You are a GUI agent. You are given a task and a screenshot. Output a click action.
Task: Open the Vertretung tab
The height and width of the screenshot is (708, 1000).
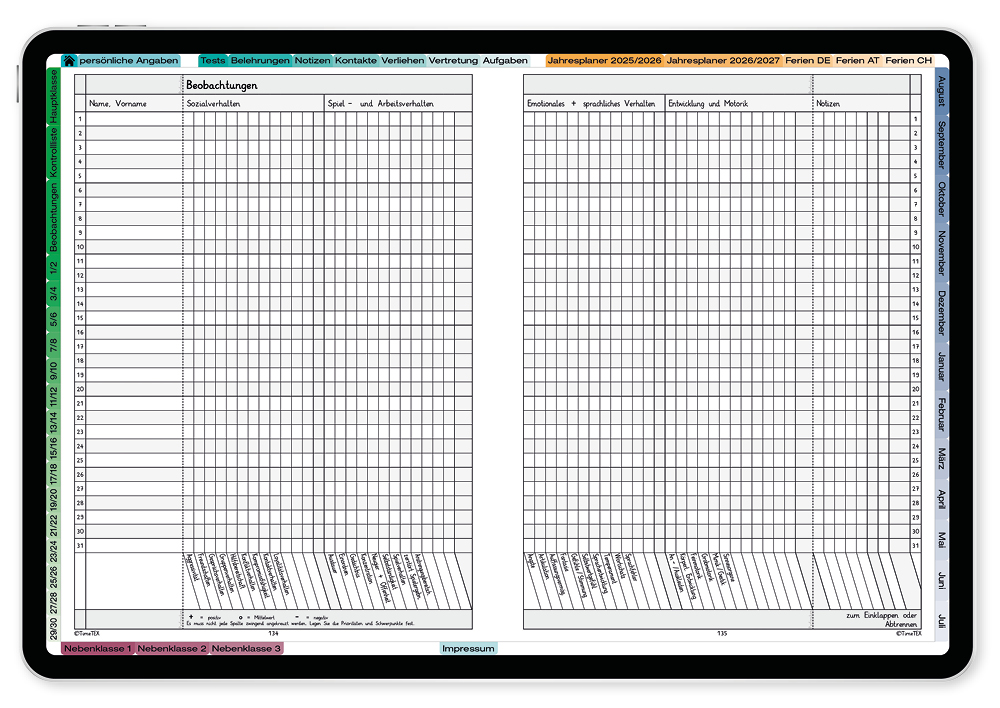pos(453,61)
